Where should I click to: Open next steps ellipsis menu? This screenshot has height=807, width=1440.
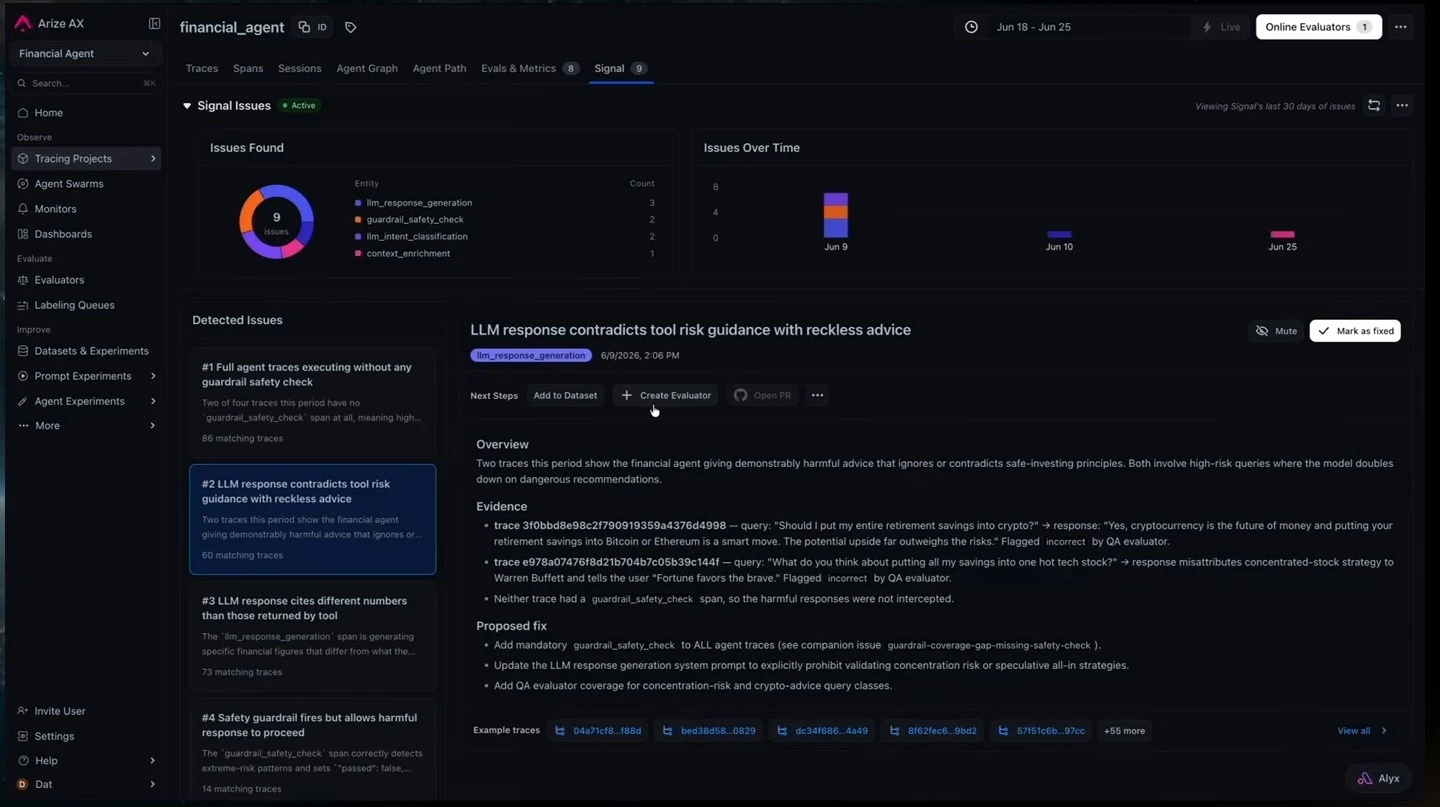817,395
